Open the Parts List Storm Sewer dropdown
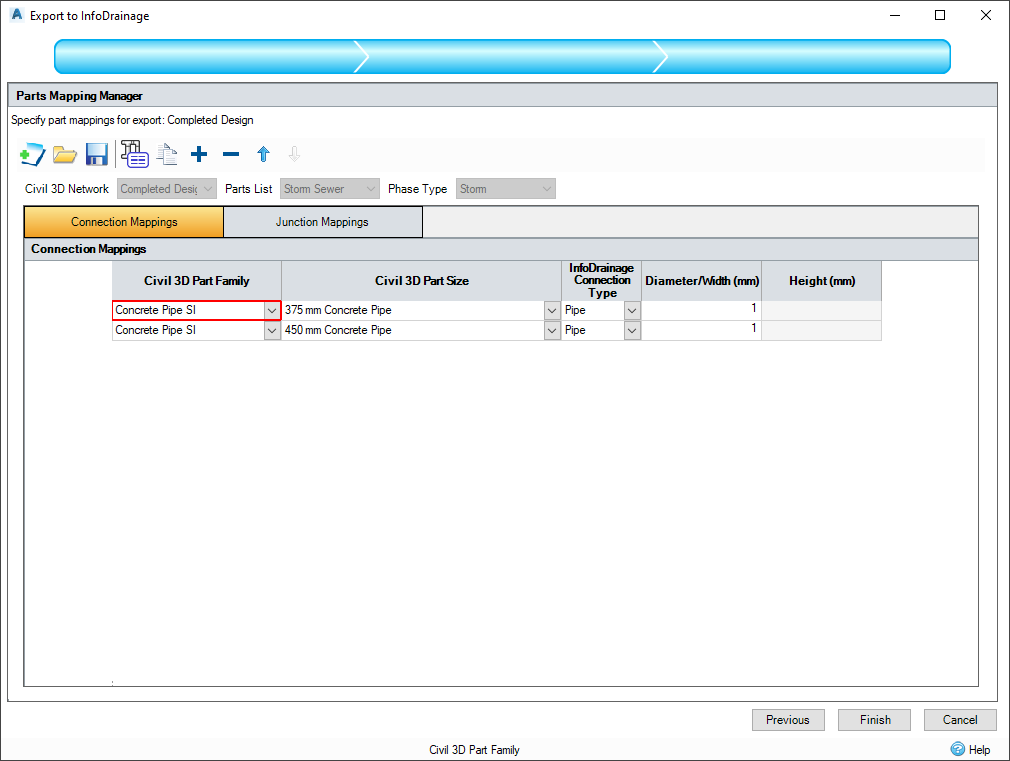The width and height of the screenshot is (1010, 761). tap(330, 189)
